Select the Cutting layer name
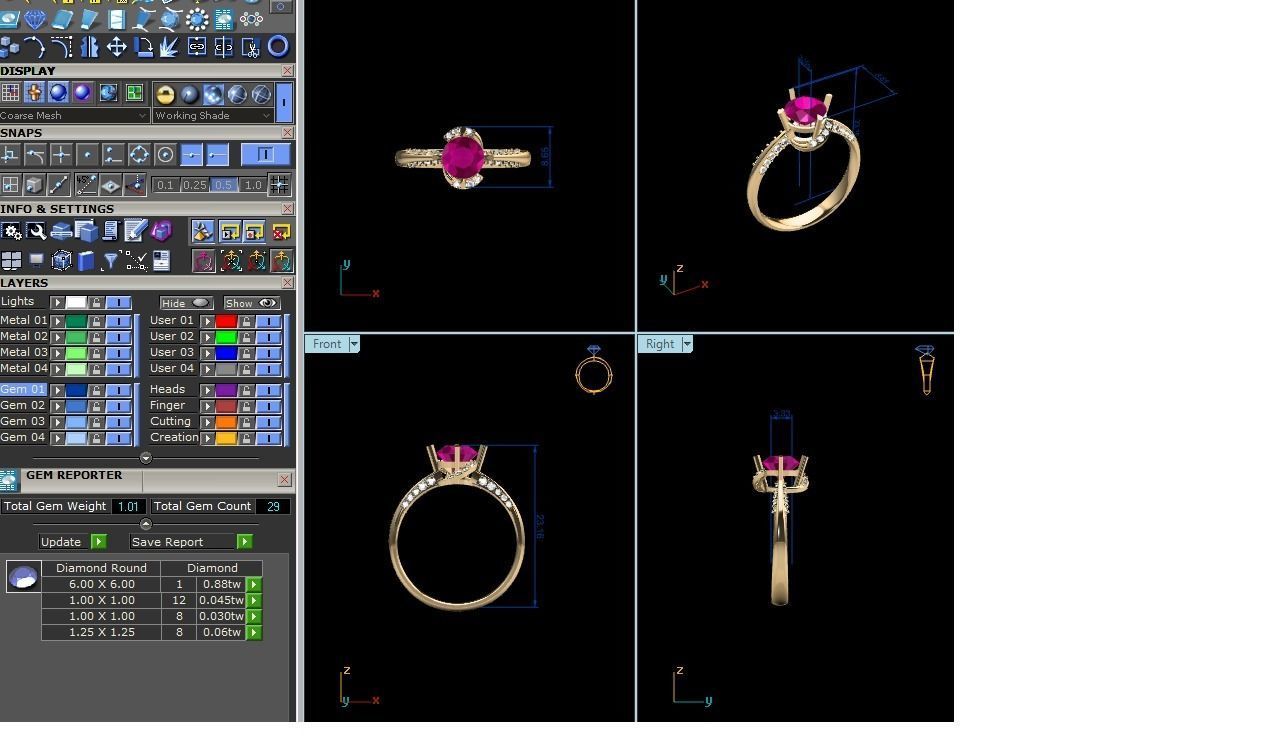 coord(170,421)
